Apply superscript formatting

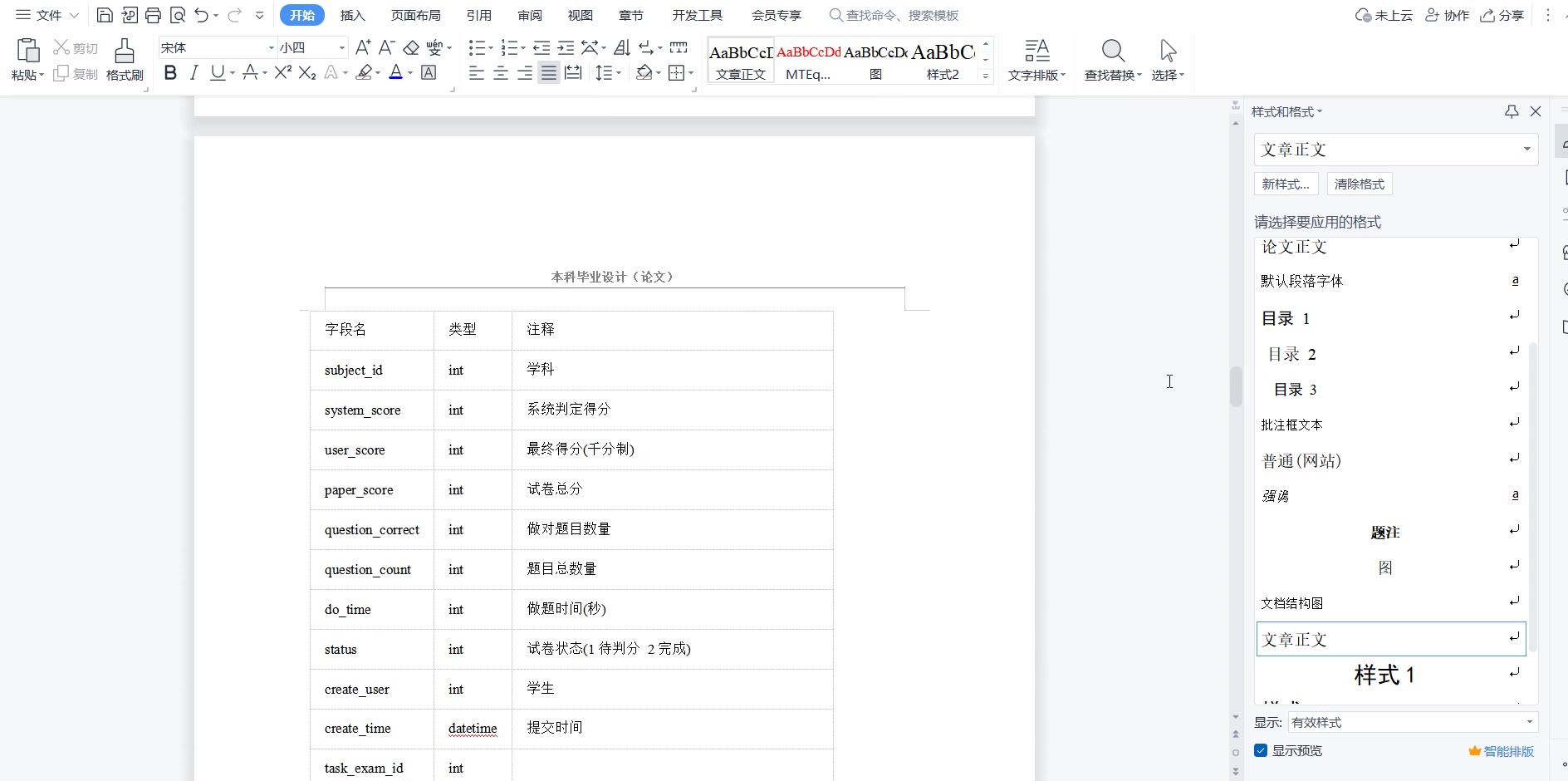[282, 73]
